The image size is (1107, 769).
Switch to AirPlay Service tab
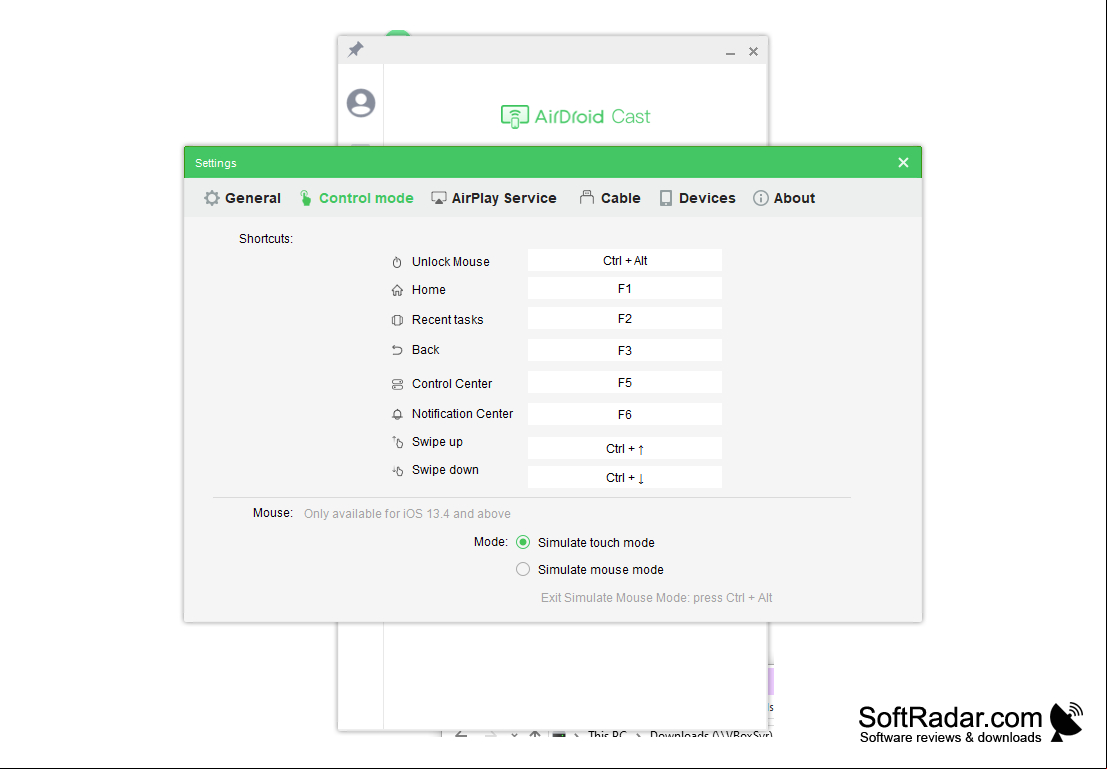coord(493,198)
